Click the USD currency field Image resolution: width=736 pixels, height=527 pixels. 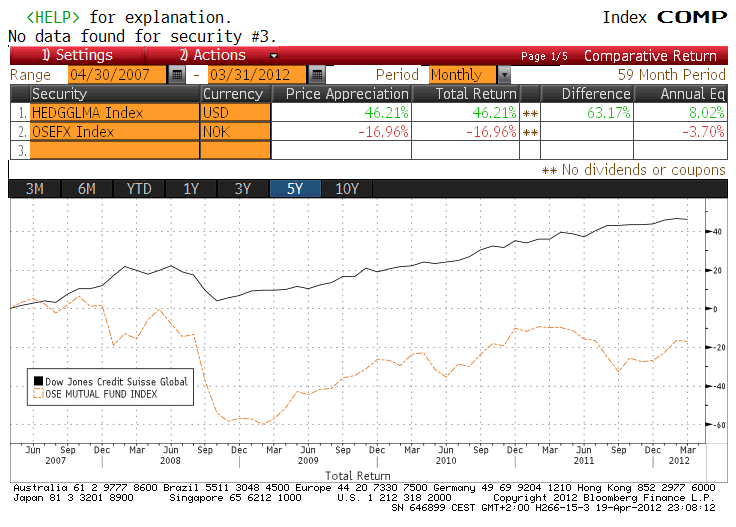[x=236, y=113]
